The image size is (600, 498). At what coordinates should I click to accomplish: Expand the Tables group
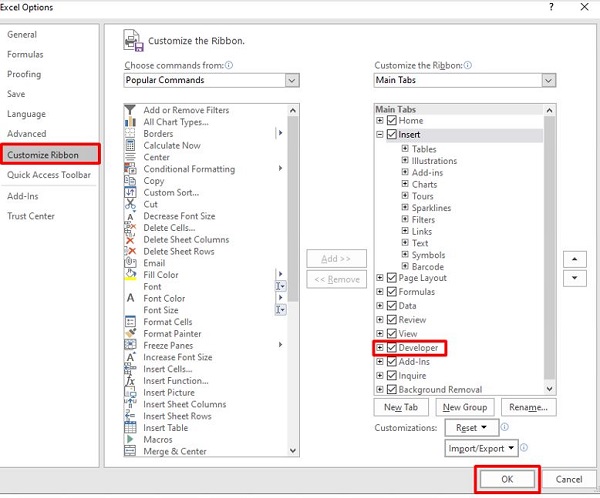click(x=405, y=148)
